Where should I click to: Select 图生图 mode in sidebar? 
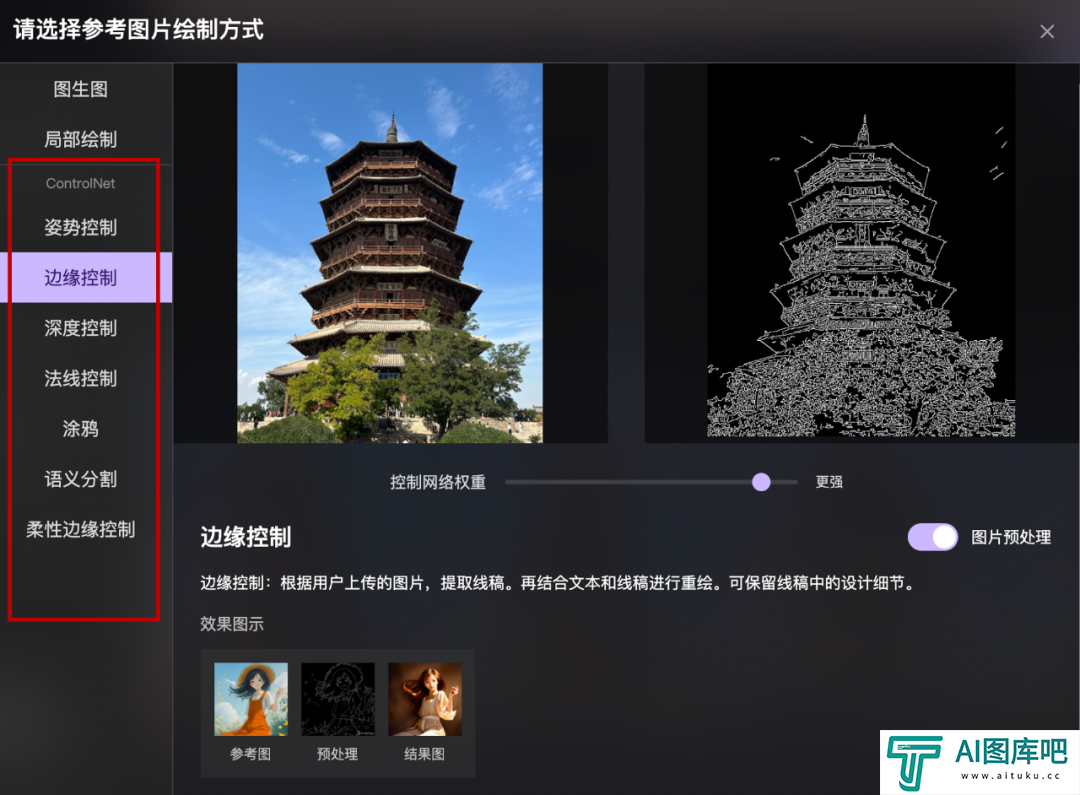coord(80,89)
